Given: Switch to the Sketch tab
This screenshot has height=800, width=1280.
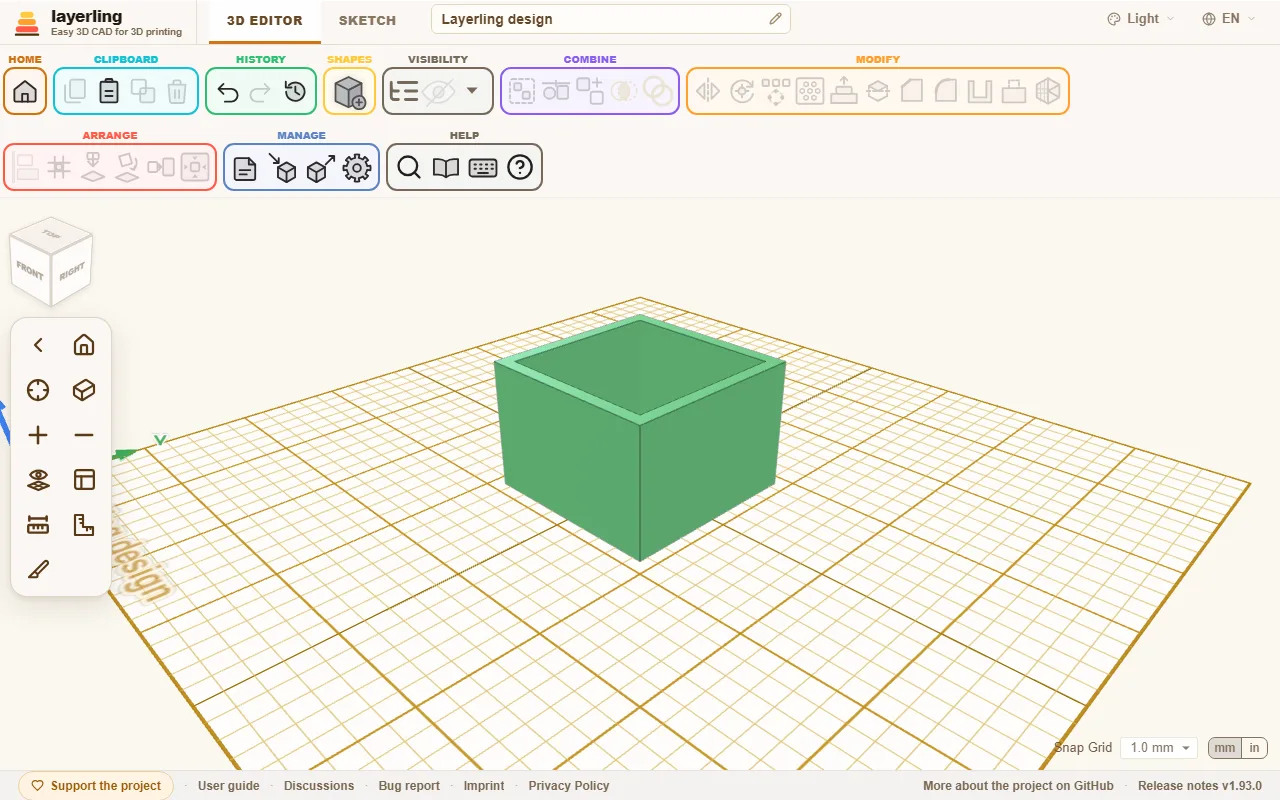Looking at the screenshot, I should 367,20.
